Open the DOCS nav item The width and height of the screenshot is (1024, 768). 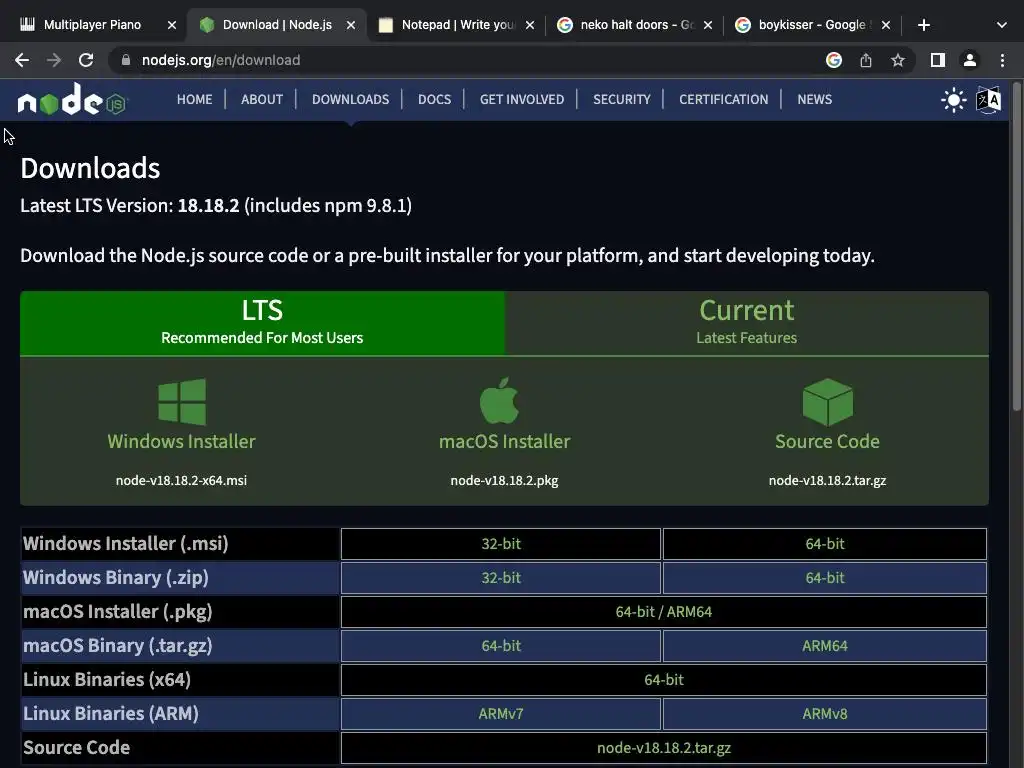[x=434, y=99]
